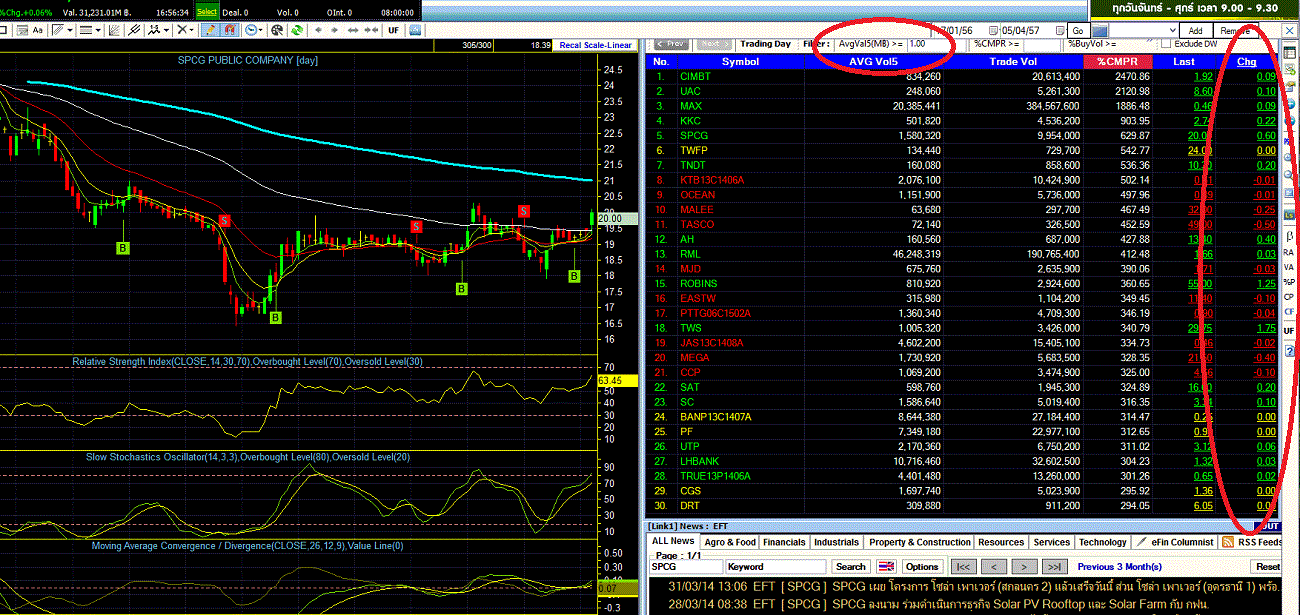Open the Industrials news tab
Screen dimensions: 1300x615
coord(836,542)
